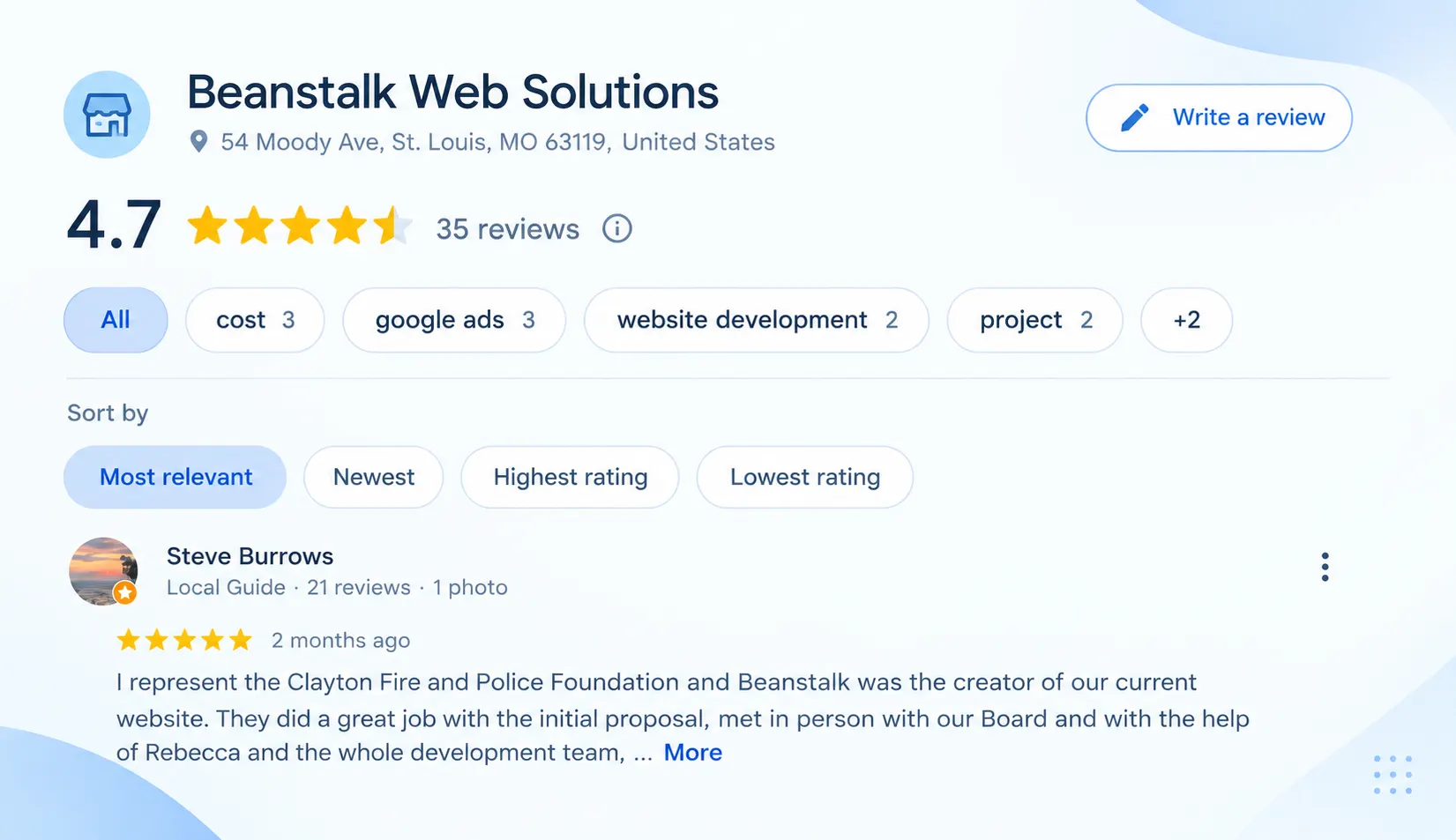This screenshot has width=1456, height=840.
Task: Expand the review with the More link
Action: (x=693, y=753)
